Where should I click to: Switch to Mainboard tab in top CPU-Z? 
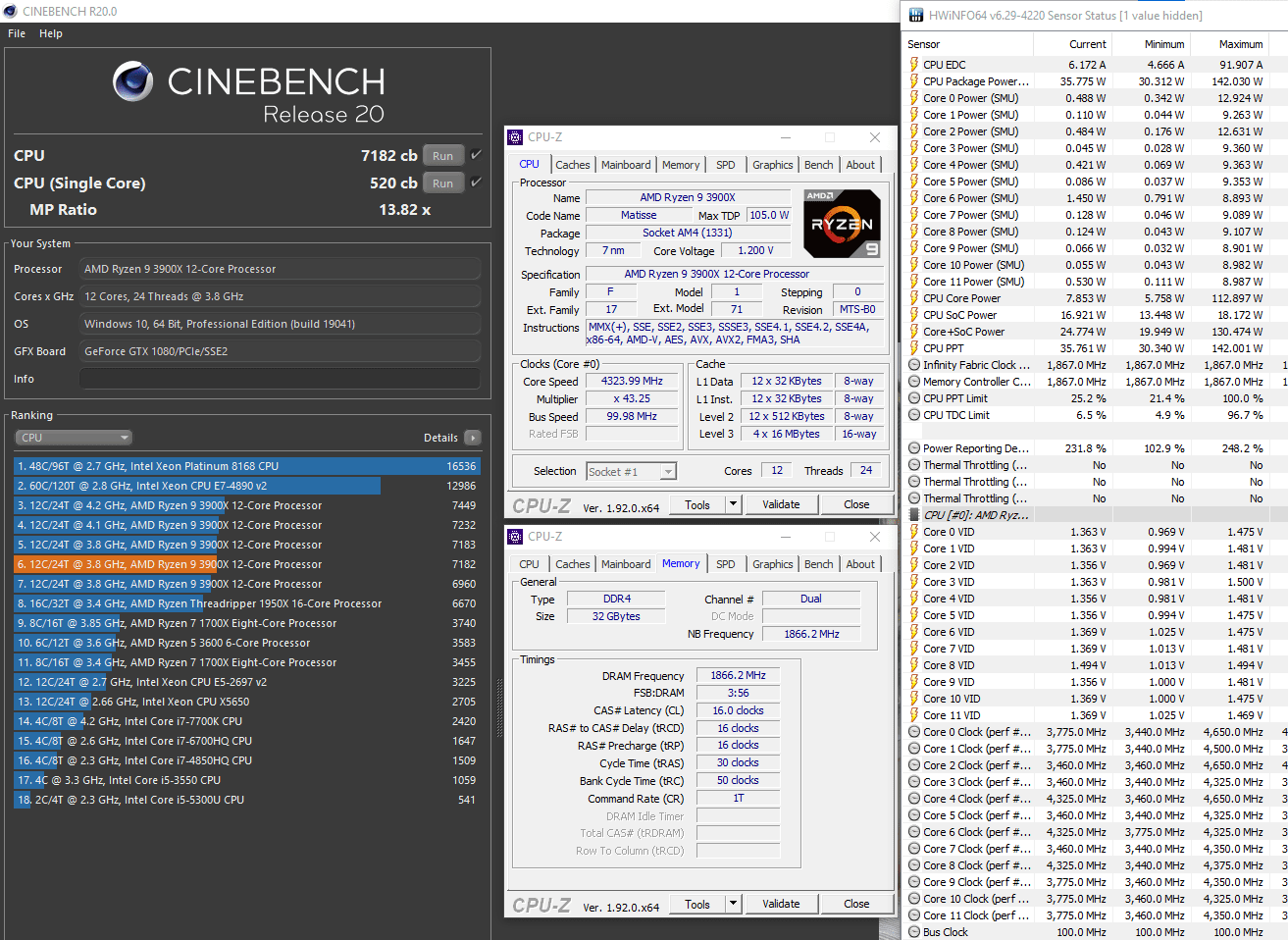pyautogui.click(x=626, y=165)
